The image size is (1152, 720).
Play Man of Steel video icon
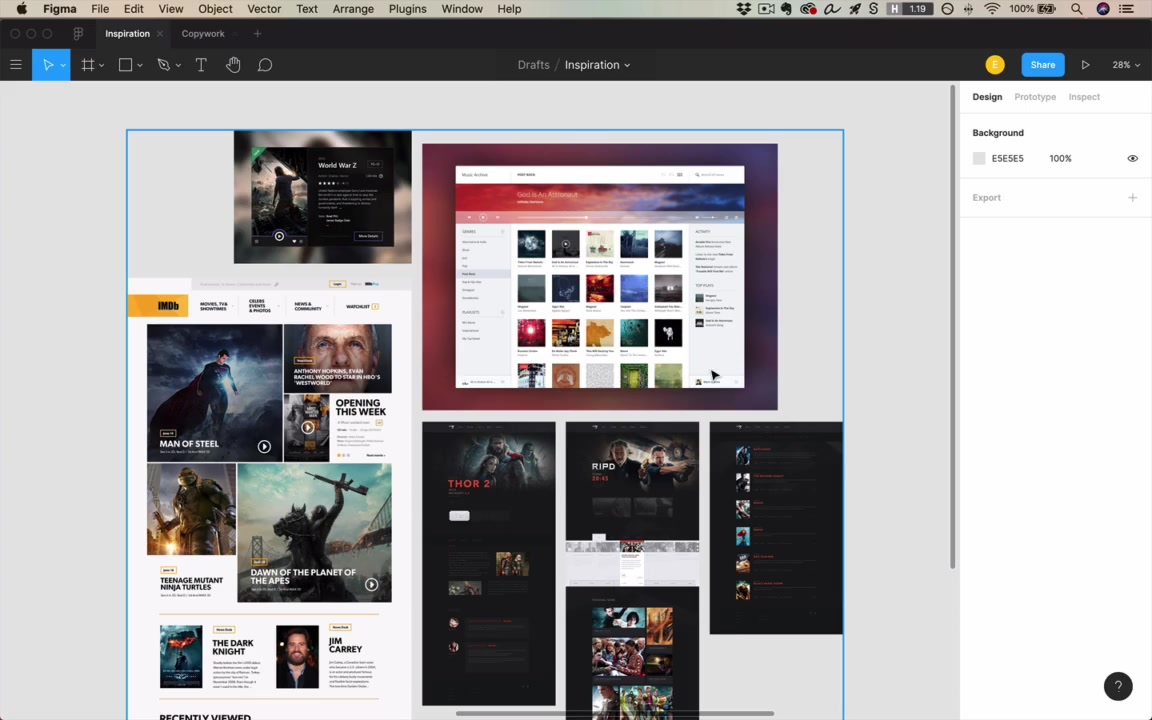(x=264, y=446)
